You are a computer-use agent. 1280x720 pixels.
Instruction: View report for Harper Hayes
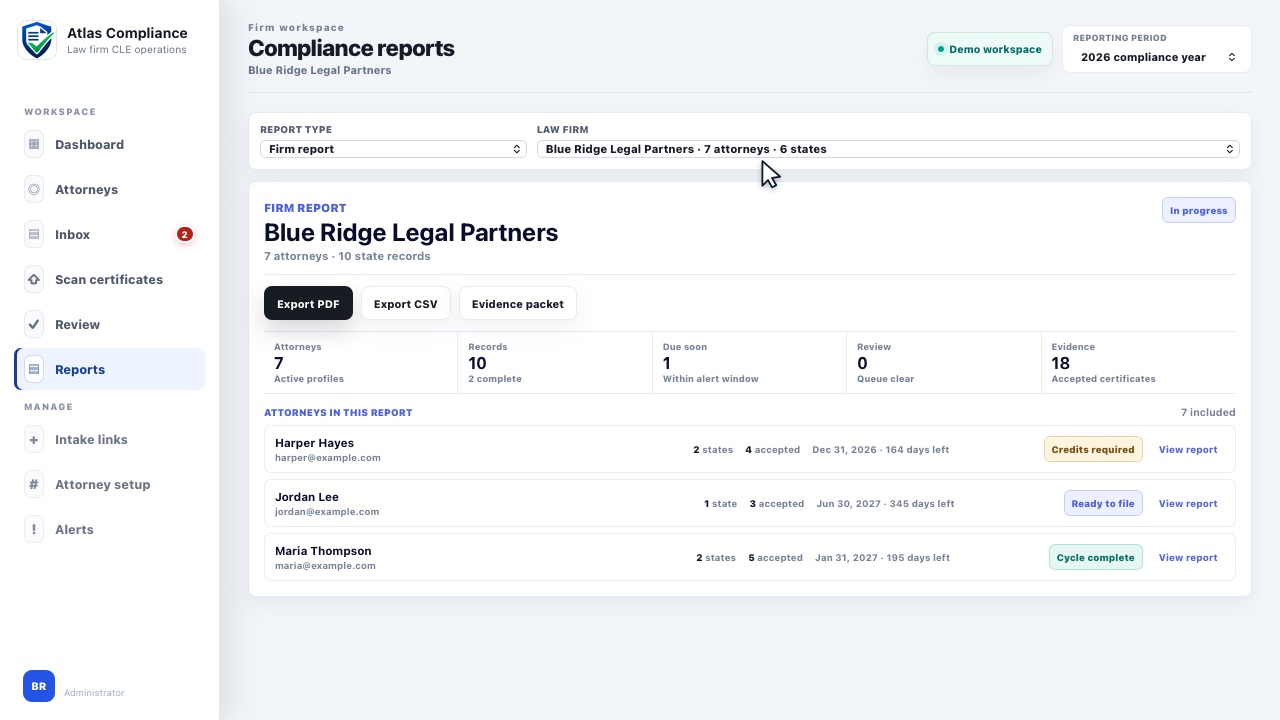1188,450
